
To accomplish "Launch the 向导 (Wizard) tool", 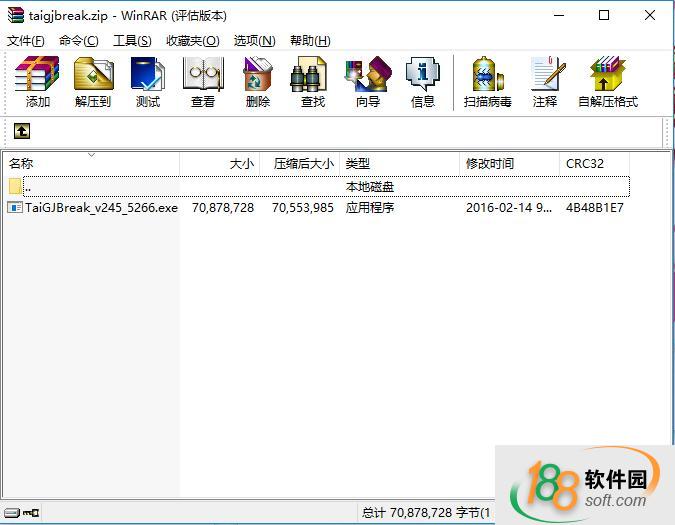I will click(368, 82).
